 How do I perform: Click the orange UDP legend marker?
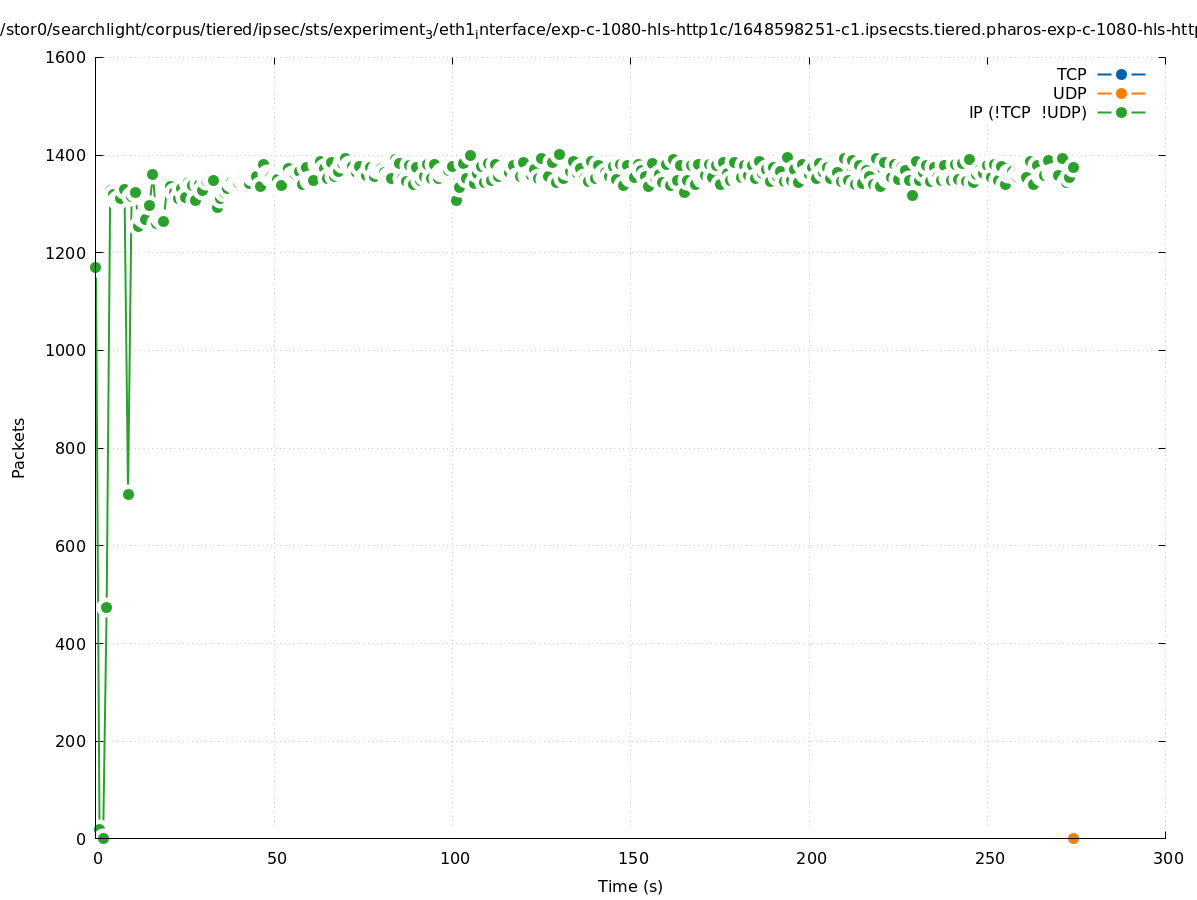(x=1121, y=93)
